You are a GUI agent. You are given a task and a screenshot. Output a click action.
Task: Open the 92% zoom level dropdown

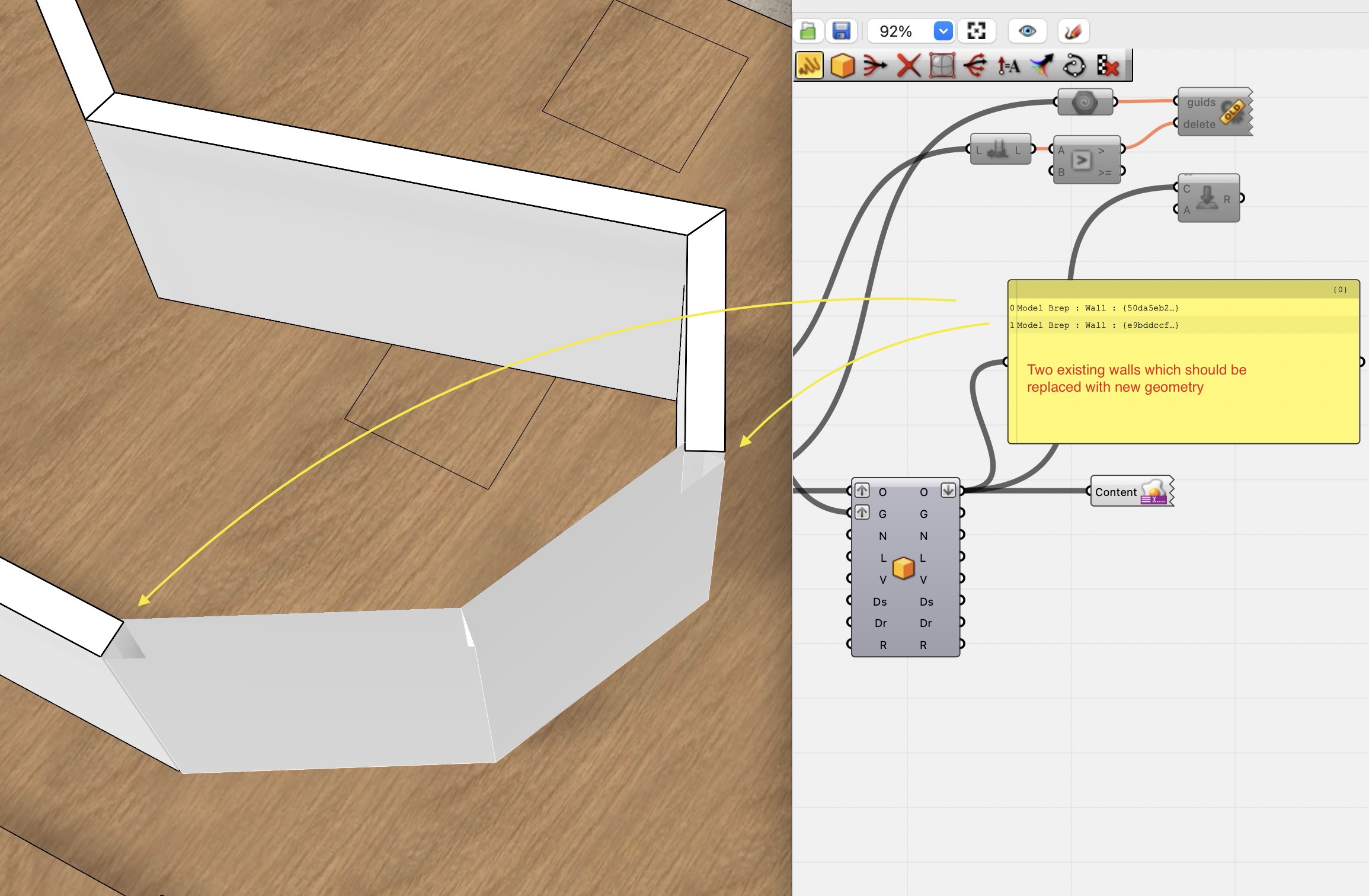coord(943,31)
